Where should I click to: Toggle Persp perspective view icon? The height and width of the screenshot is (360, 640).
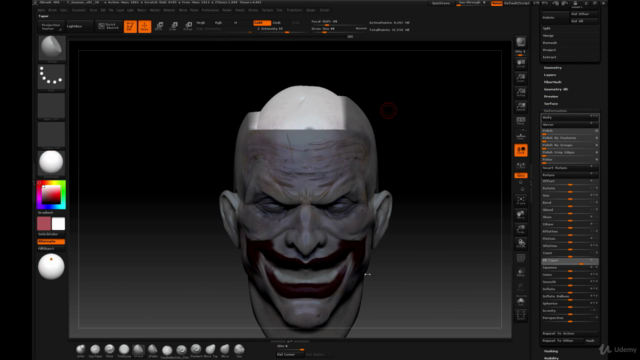[x=521, y=121]
